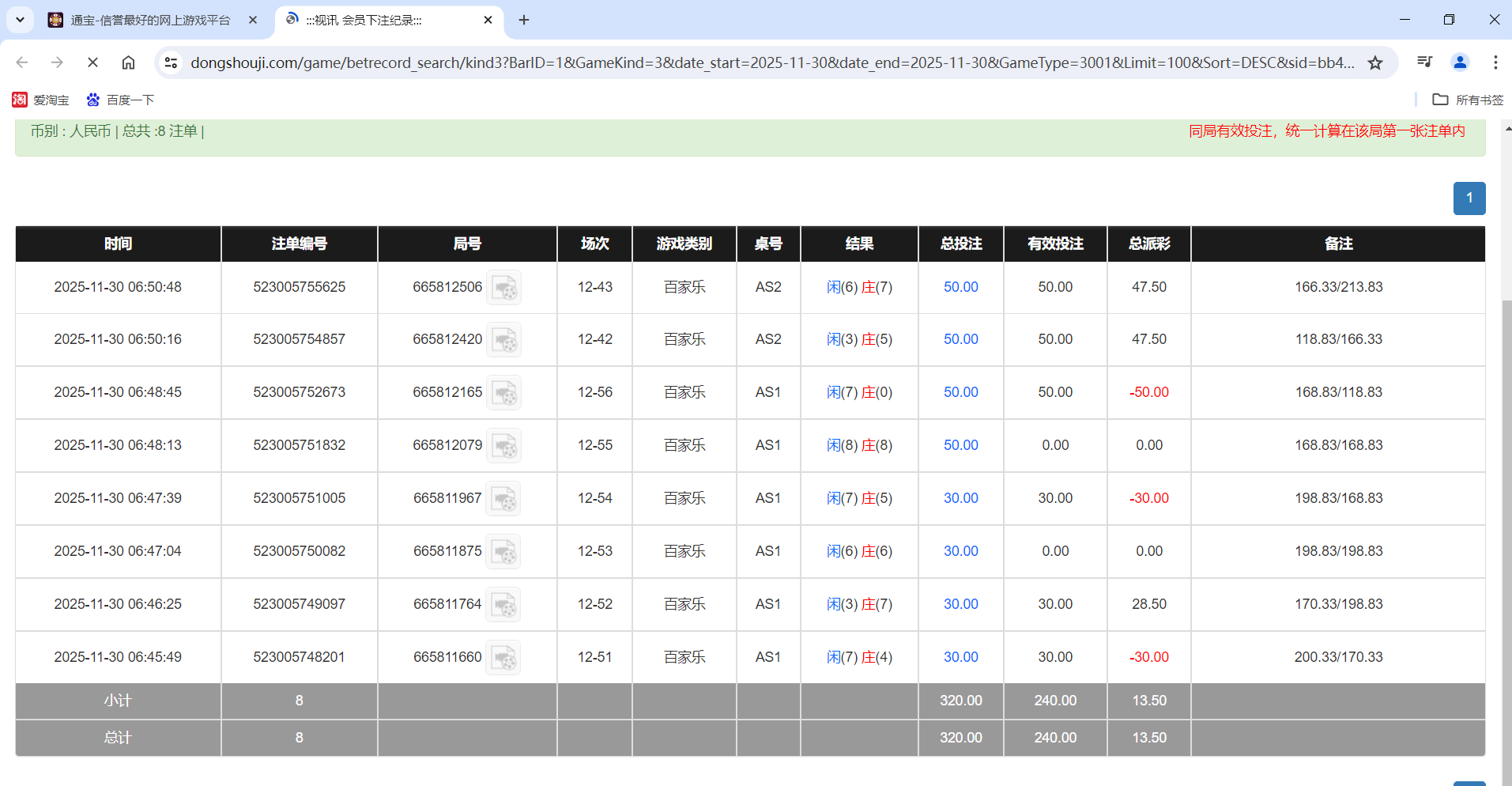Open the replay icon for round 665811875
This screenshot has width=1512, height=786.
pos(503,551)
